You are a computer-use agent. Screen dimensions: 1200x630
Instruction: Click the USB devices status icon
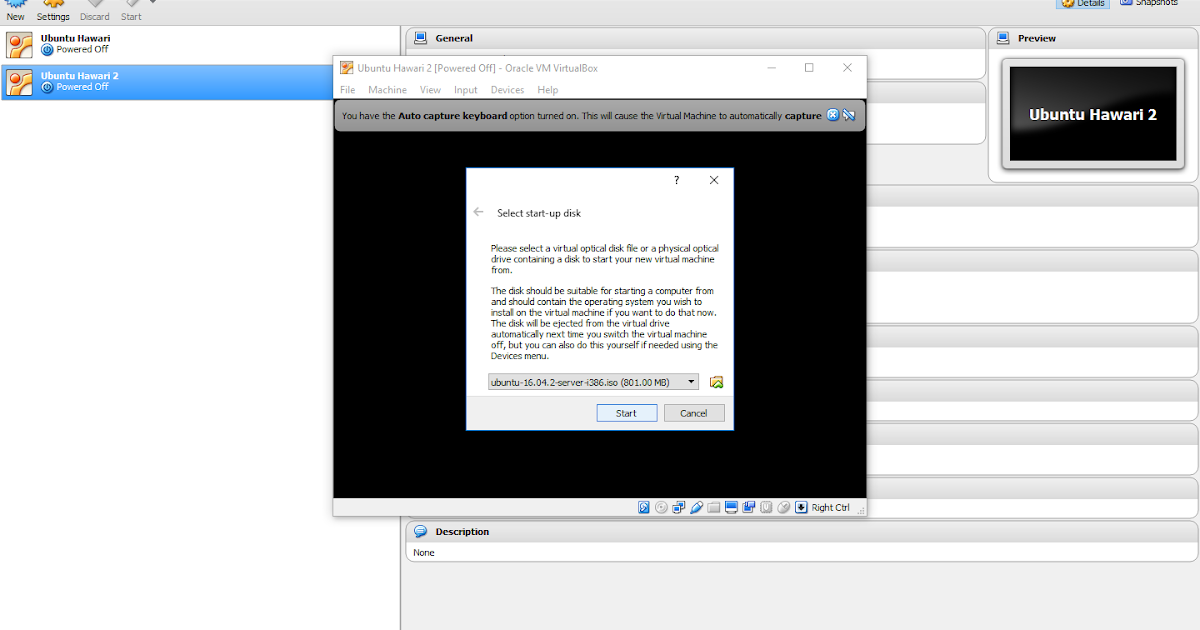pos(696,507)
